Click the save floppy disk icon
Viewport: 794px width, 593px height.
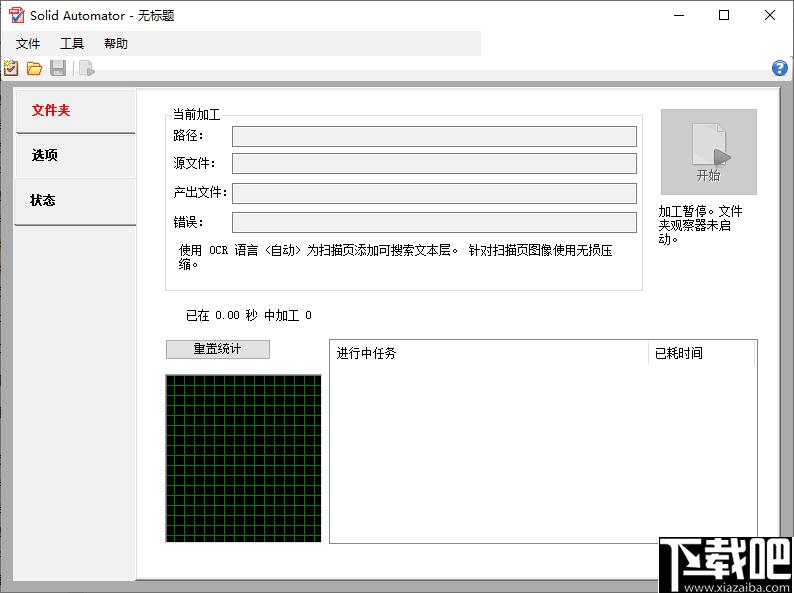[58, 68]
